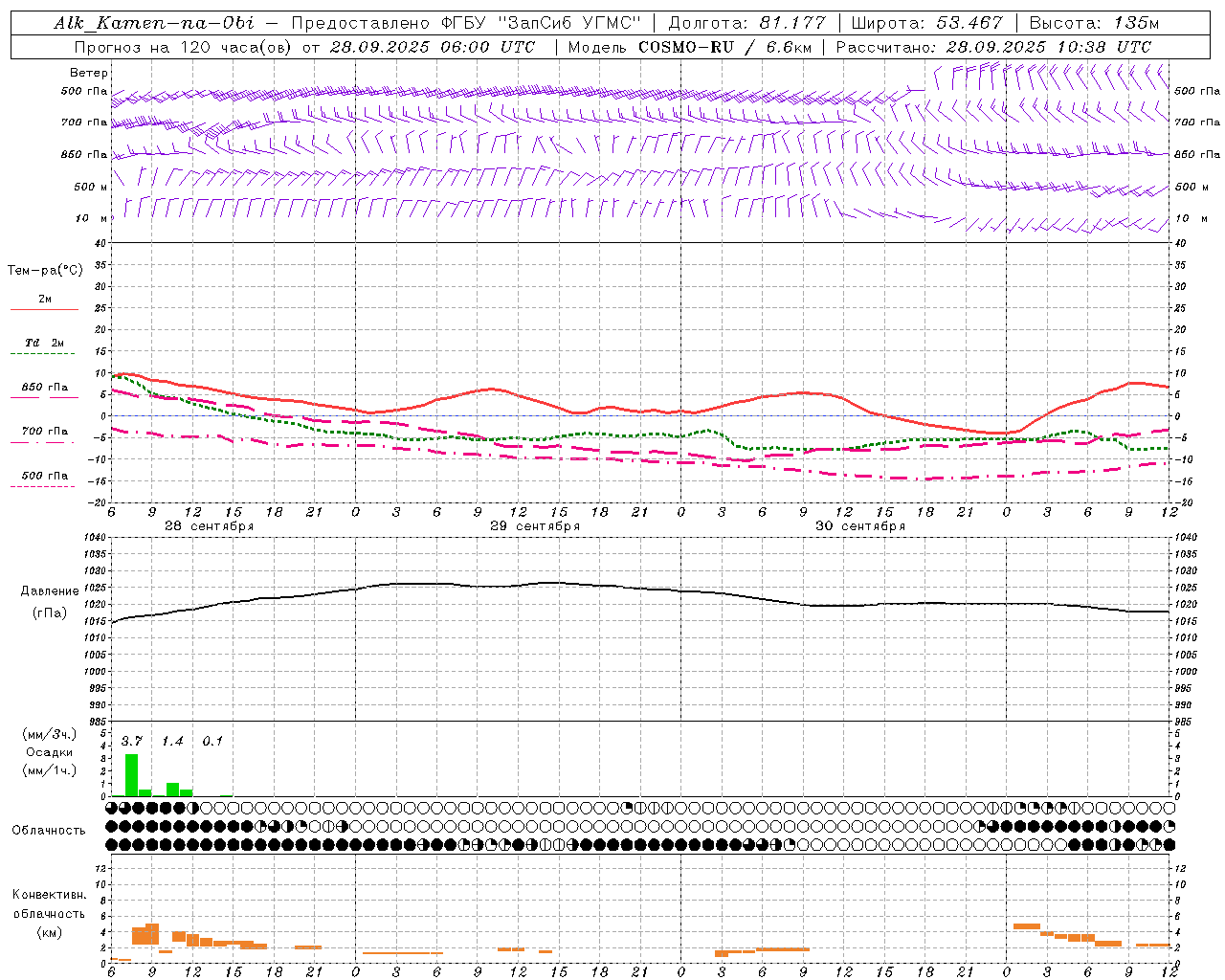Viewport: 1225px width, 980px height.
Task: Click the date label "30 сентября"
Action: click(860, 526)
